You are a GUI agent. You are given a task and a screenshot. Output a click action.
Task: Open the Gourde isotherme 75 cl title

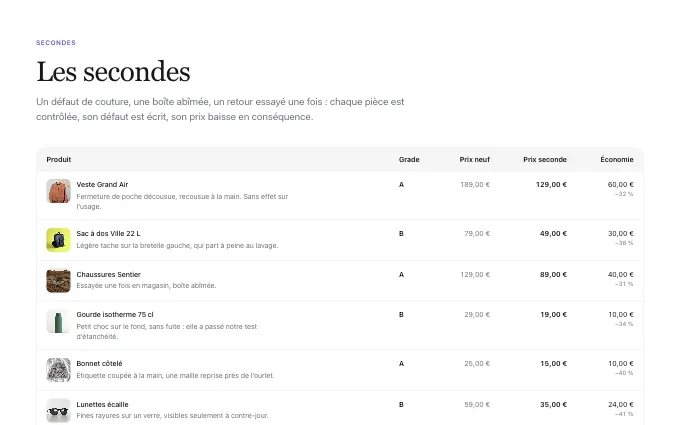click(115, 314)
